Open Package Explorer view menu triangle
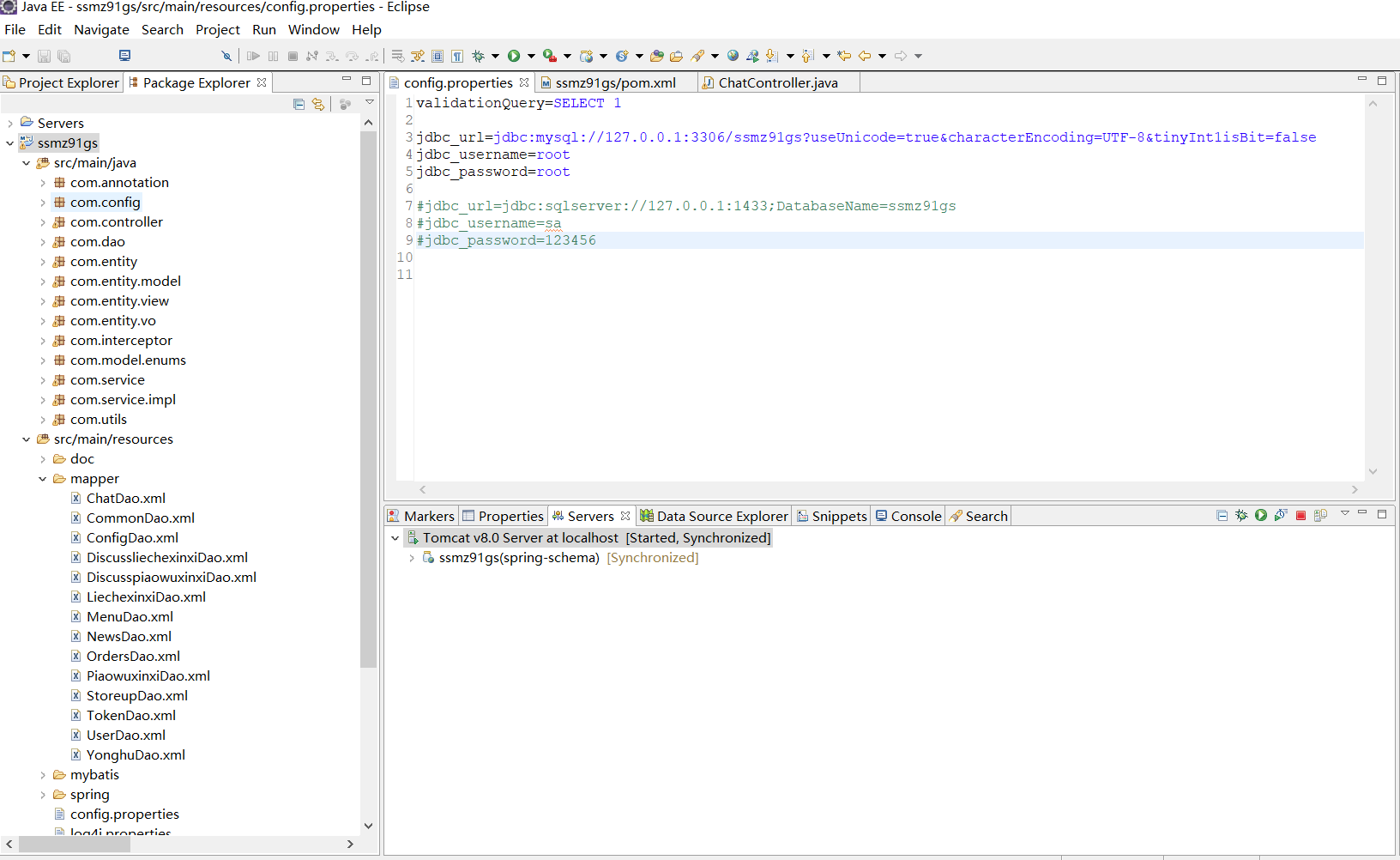 [x=370, y=102]
